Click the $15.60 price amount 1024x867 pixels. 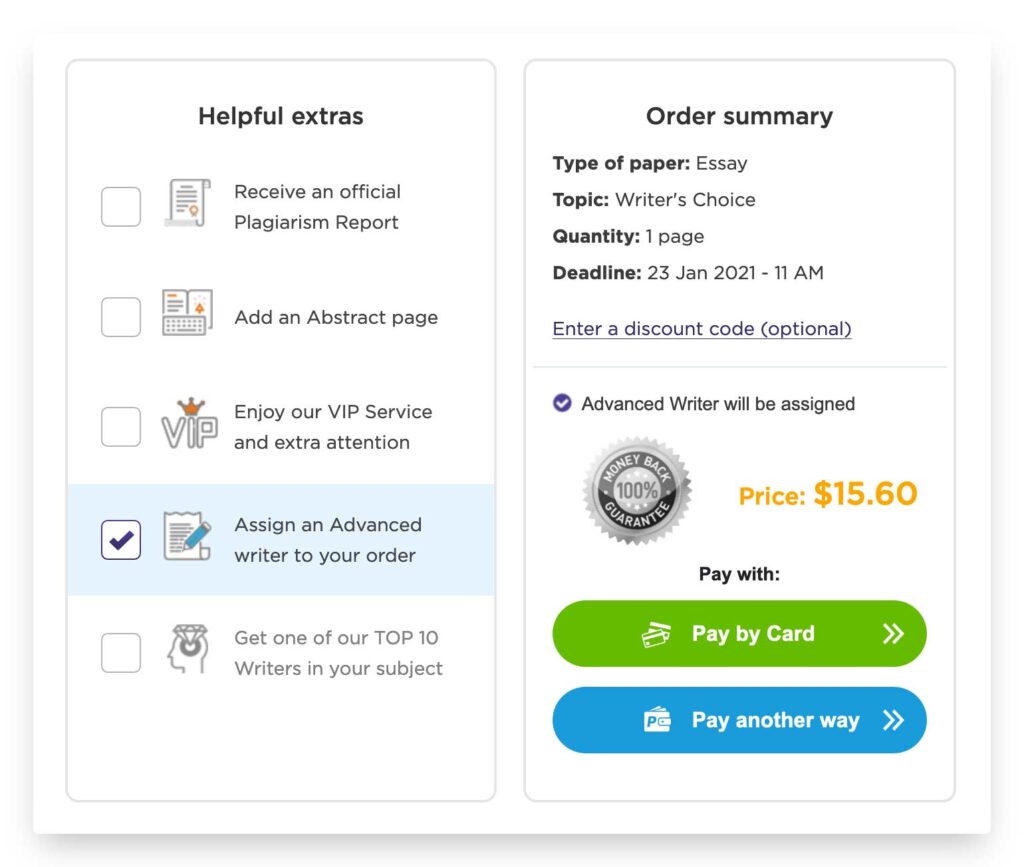click(x=865, y=494)
